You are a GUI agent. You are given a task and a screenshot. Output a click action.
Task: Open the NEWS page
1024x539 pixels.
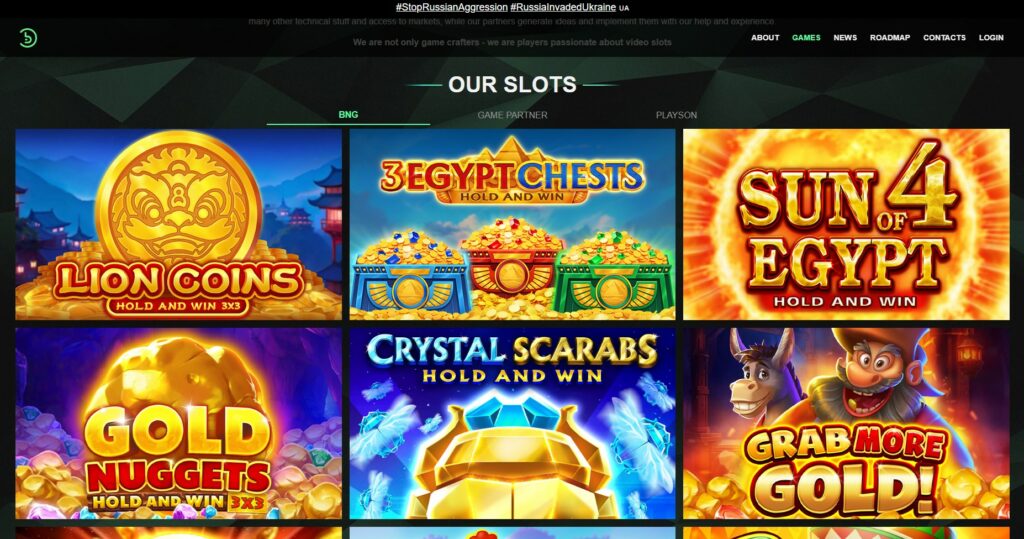(845, 38)
